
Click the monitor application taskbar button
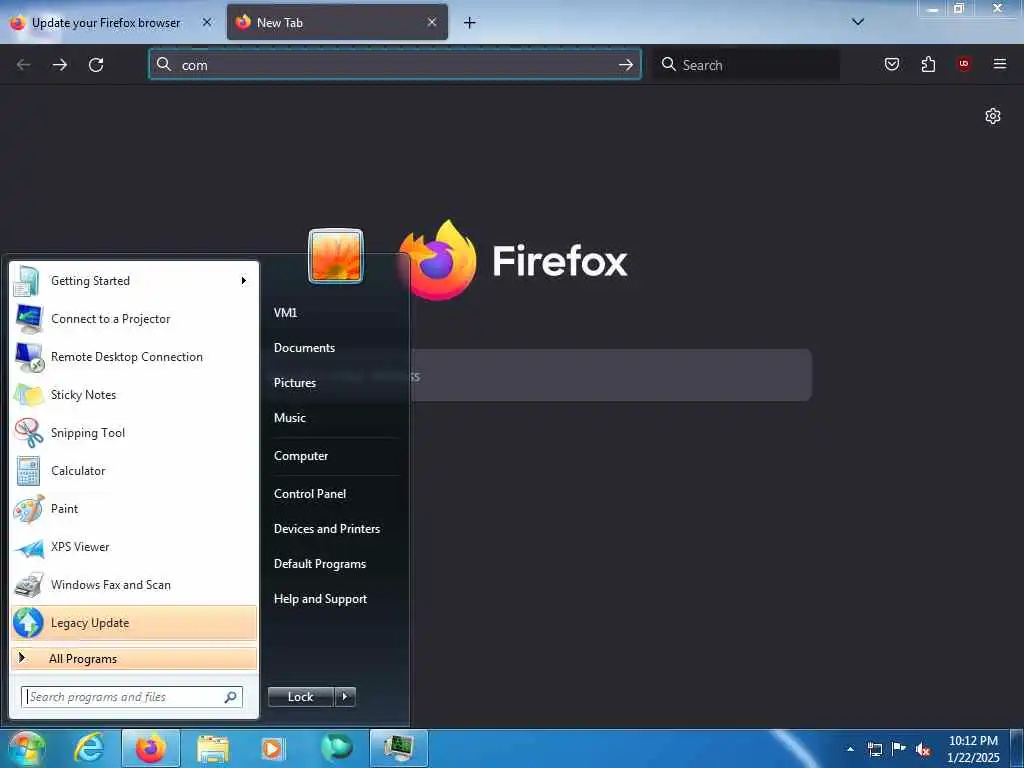coord(398,748)
